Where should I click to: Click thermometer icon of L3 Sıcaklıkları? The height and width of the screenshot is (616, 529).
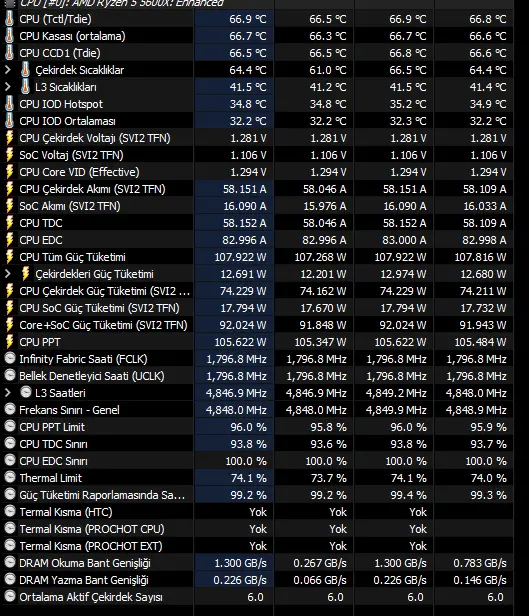click(25, 86)
